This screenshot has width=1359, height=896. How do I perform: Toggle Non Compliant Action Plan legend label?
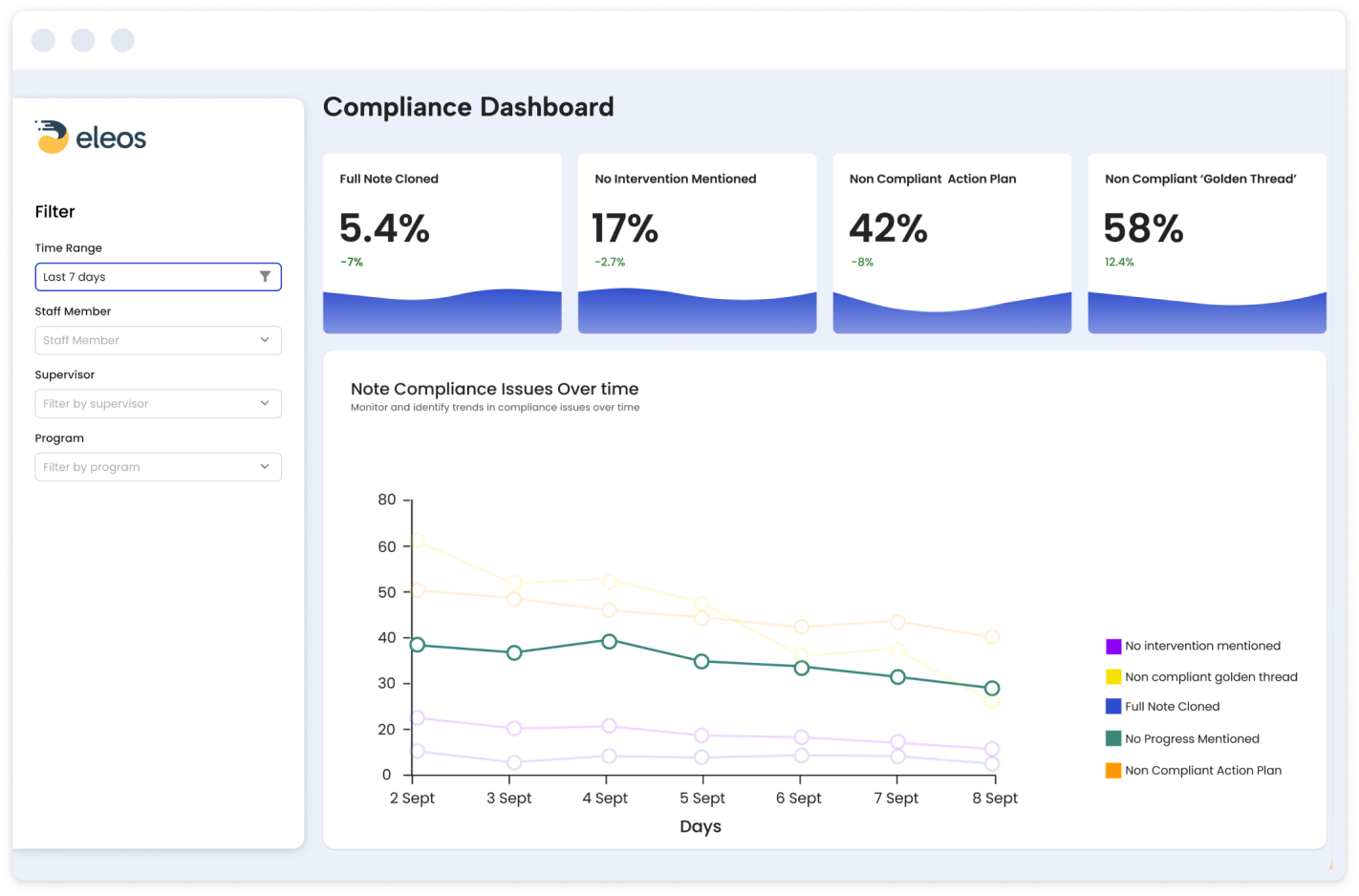tap(1203, 770)
